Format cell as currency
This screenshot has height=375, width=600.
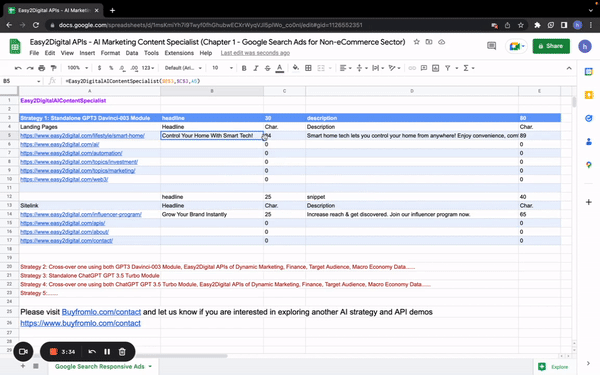(99, 68)
